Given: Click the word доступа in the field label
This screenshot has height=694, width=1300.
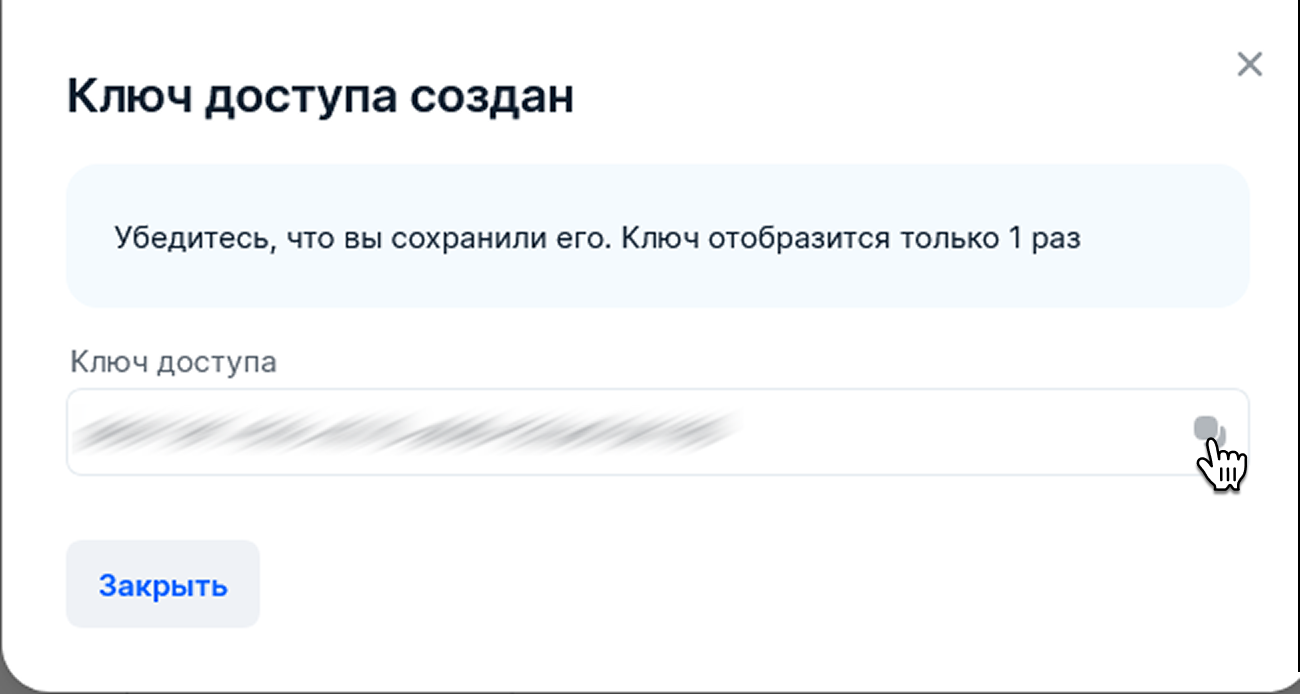Looking at the screenshot, I should (218, 363).
